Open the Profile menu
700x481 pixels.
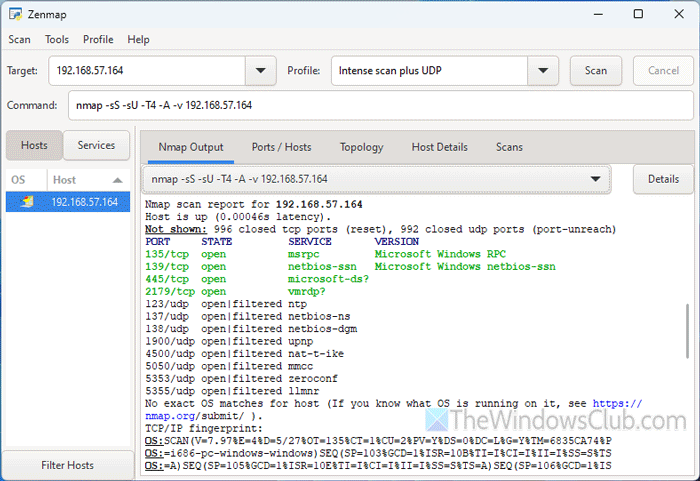tap(98, 39)
